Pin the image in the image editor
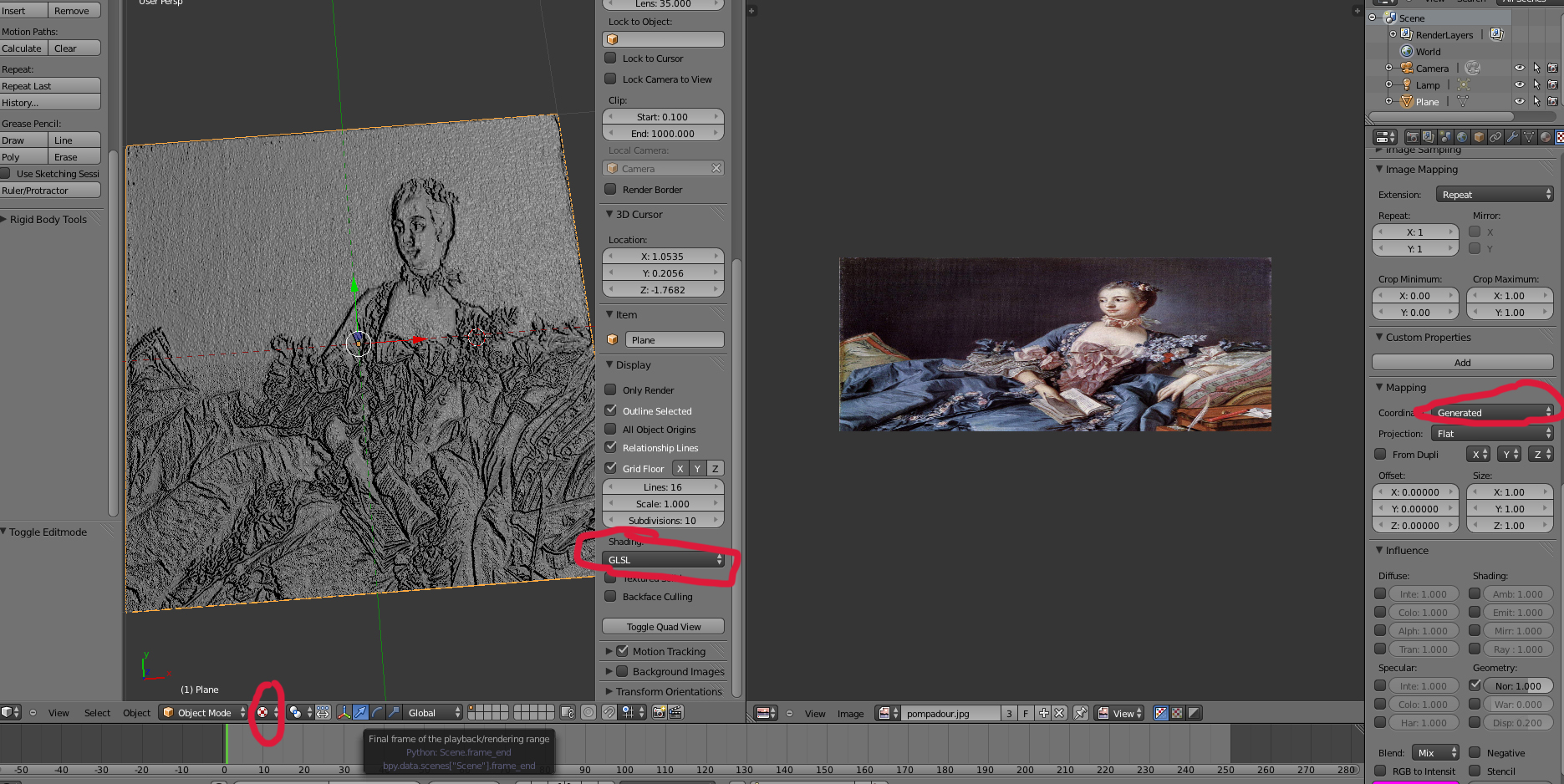Screen dimensions: 1564x784 point(1081,713)
